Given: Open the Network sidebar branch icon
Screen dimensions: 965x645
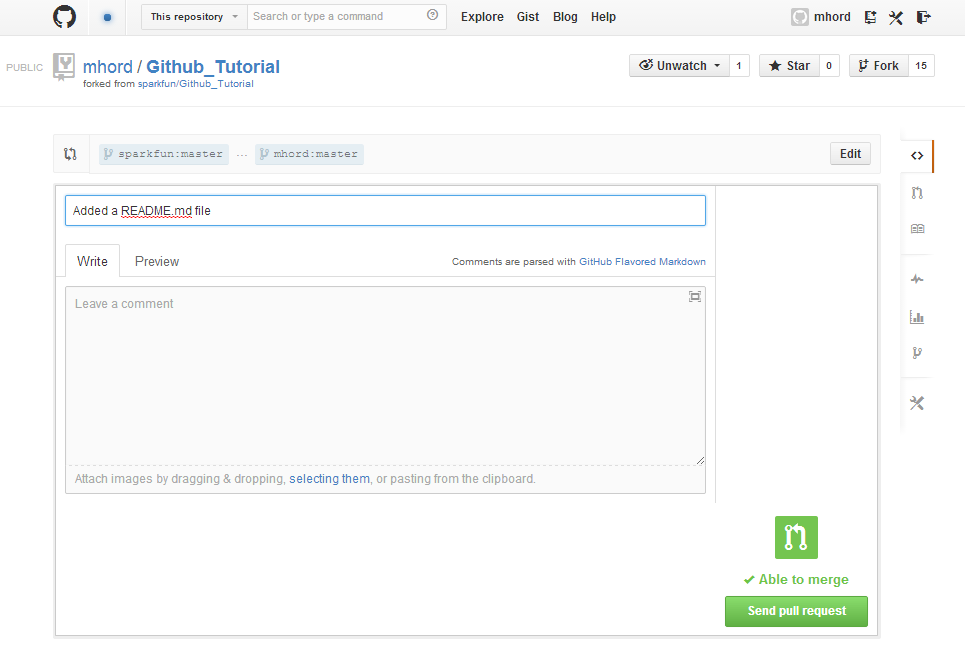Looking at the screenshot, I should 917,353.
